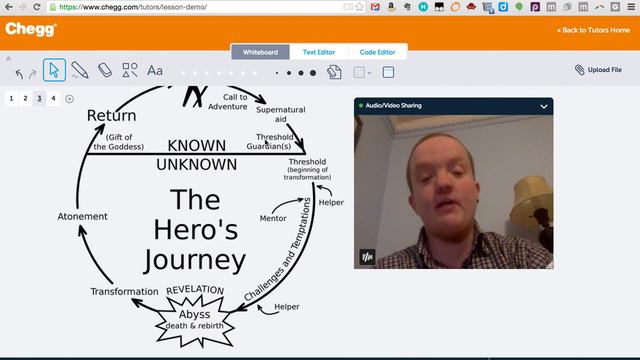
Task: Add a new whiteboard page
Action: click(69, 99)
